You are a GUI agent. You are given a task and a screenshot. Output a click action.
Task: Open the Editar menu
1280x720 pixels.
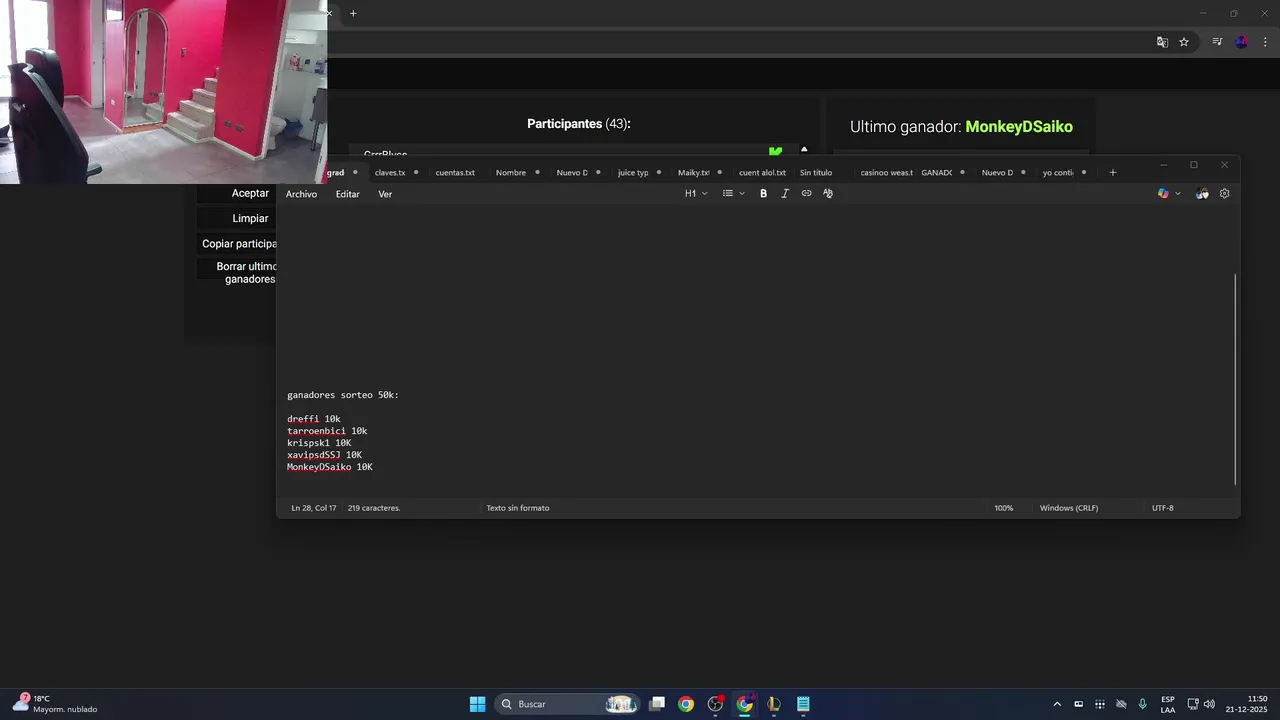pos(347,194)
